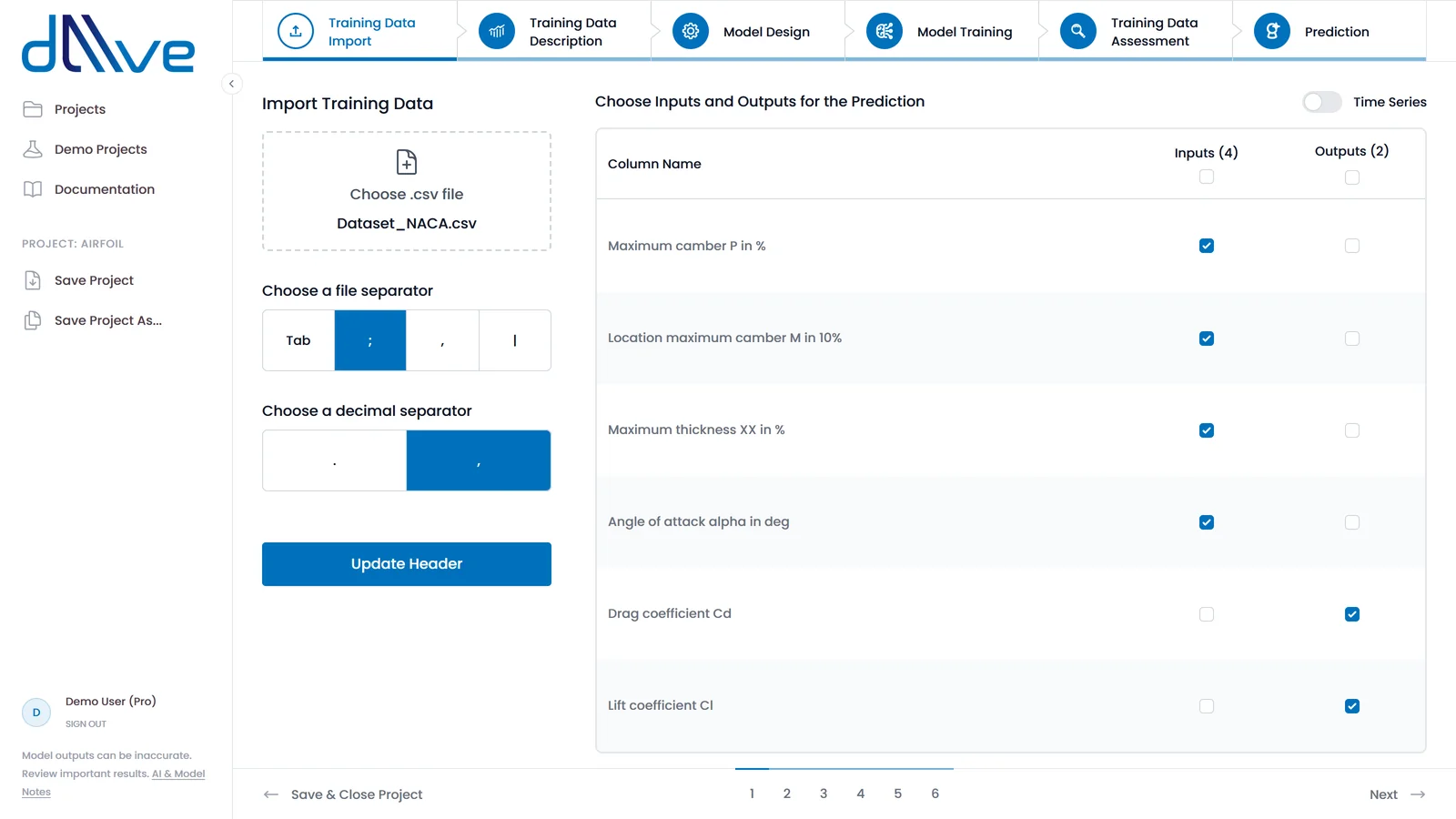Collapse the sidebar with the chevron button
This screenshot has height=819, width=1456.
click(232, 84)
